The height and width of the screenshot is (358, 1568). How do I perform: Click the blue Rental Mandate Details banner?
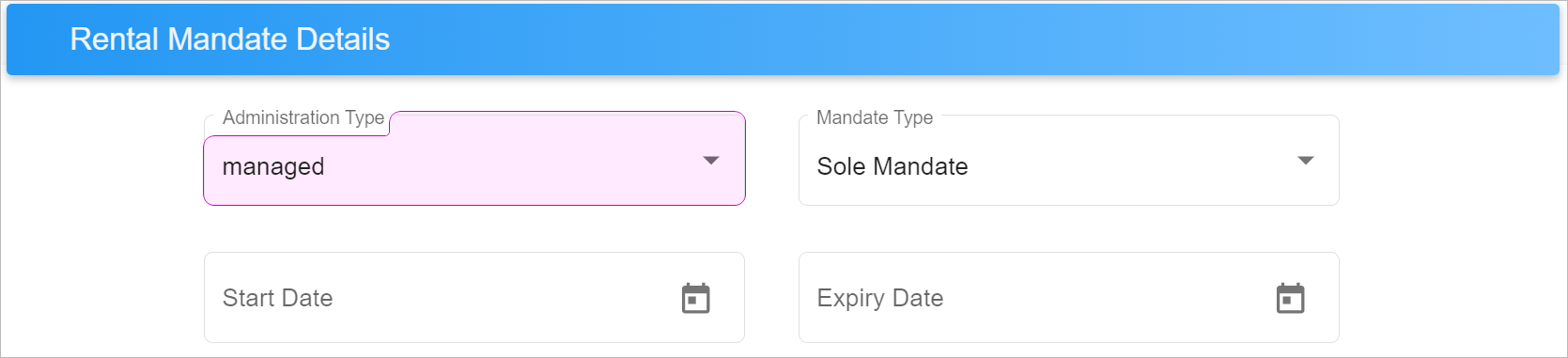point(783,39)
